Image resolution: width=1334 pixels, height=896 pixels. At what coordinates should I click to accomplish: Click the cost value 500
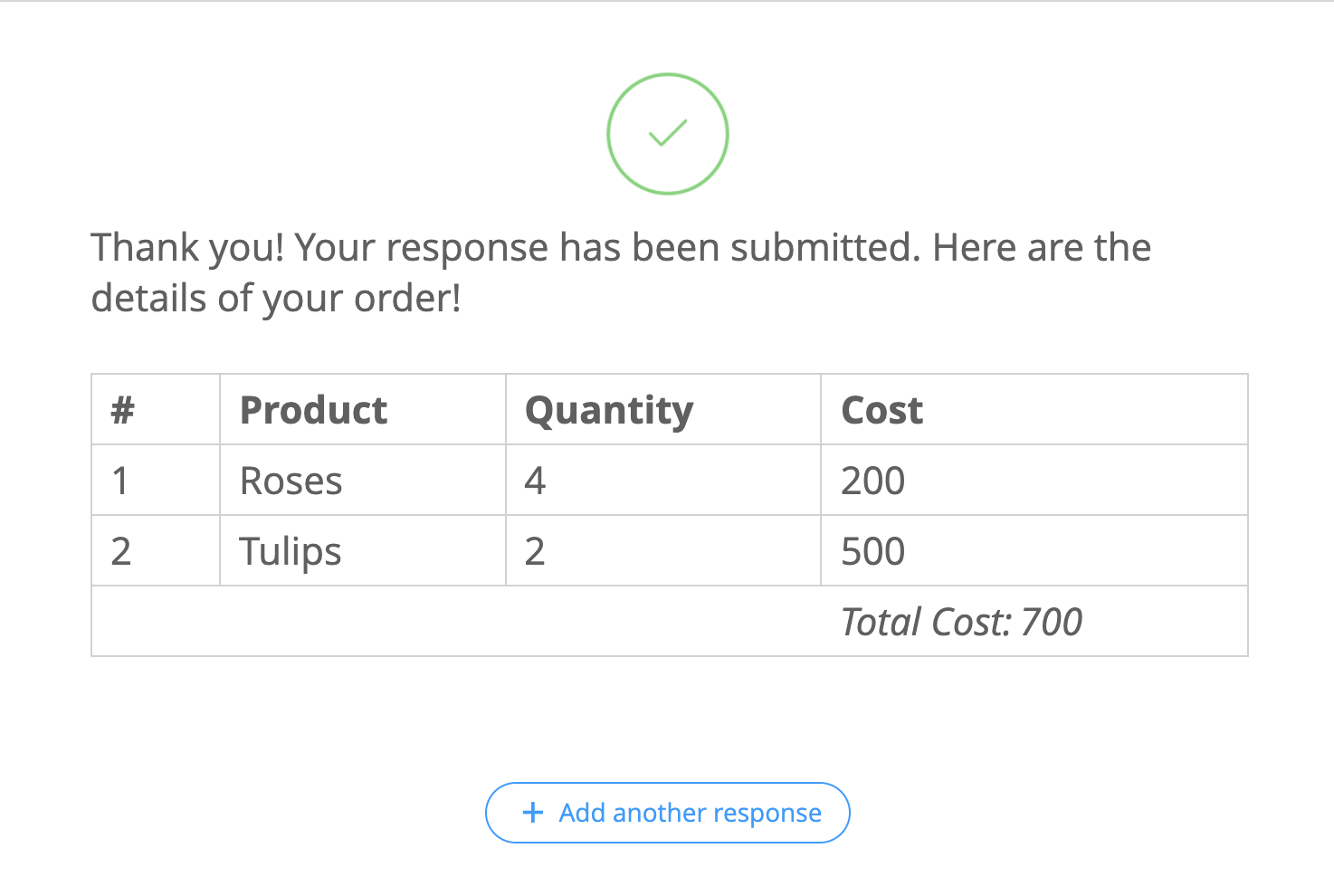(872, 551)
